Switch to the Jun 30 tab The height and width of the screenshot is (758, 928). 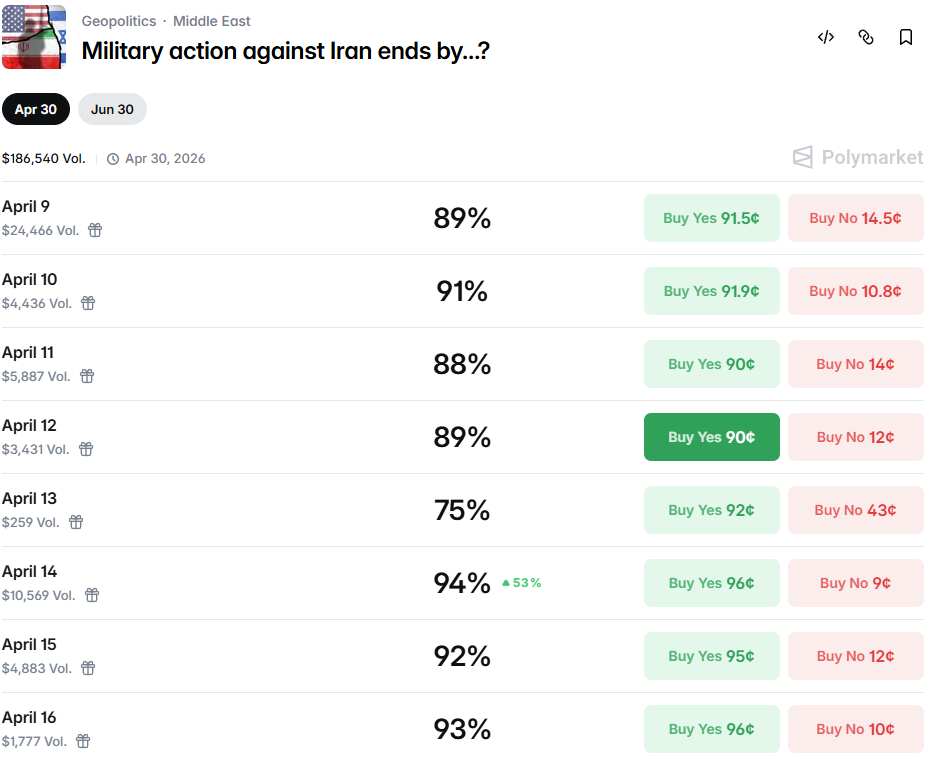pyautogui.click(x=112, y=109)
